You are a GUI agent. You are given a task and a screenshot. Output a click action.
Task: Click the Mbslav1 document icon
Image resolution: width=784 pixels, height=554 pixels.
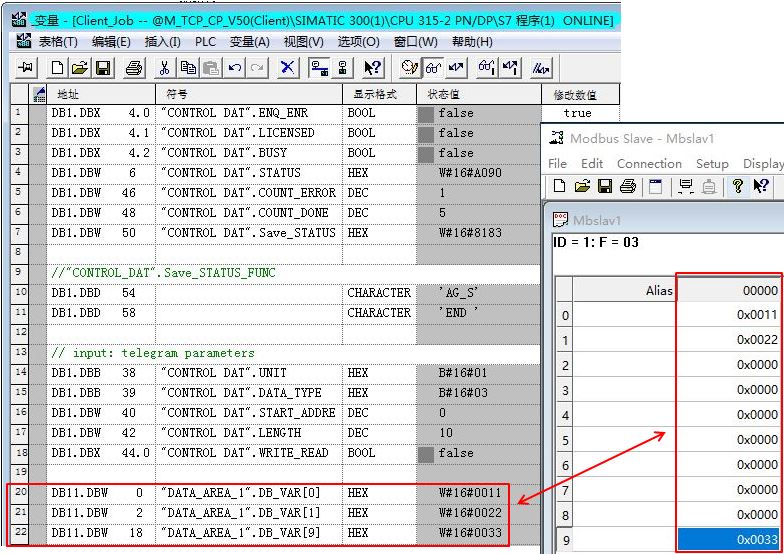coord(560,220)
